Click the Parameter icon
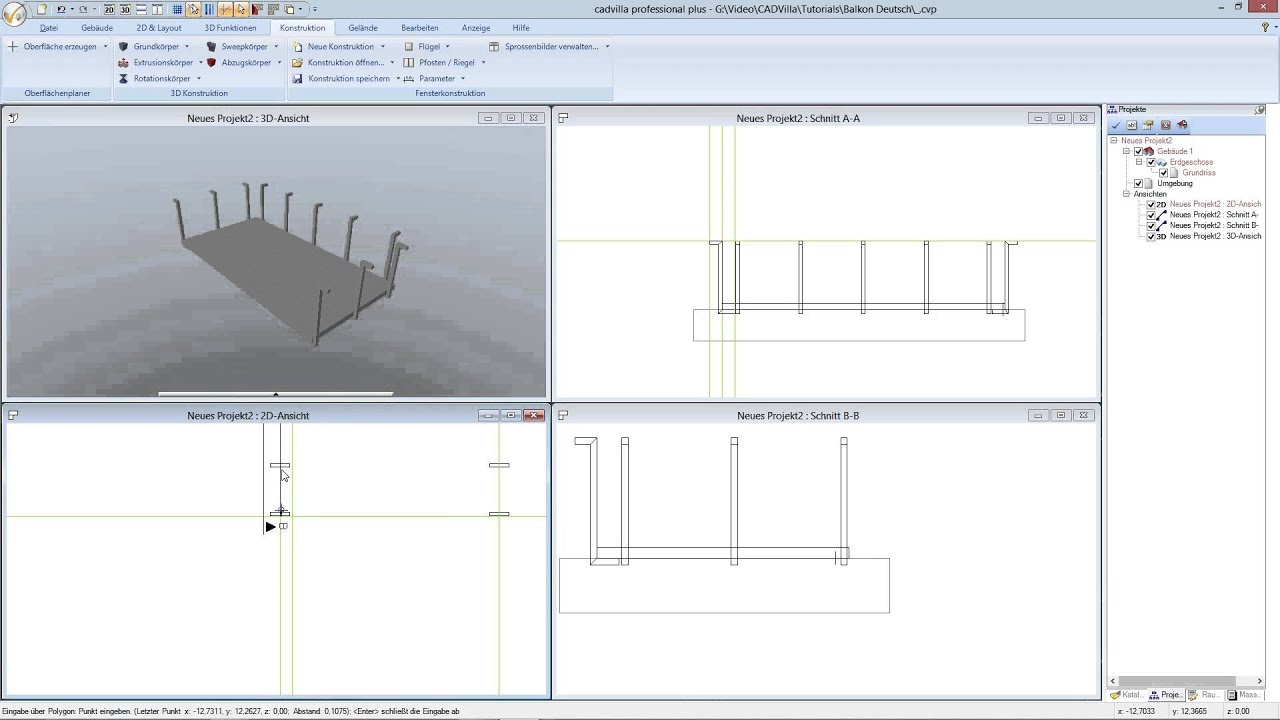The width and height of the screenshot is (1280, 720). click(x=408, y=79)
